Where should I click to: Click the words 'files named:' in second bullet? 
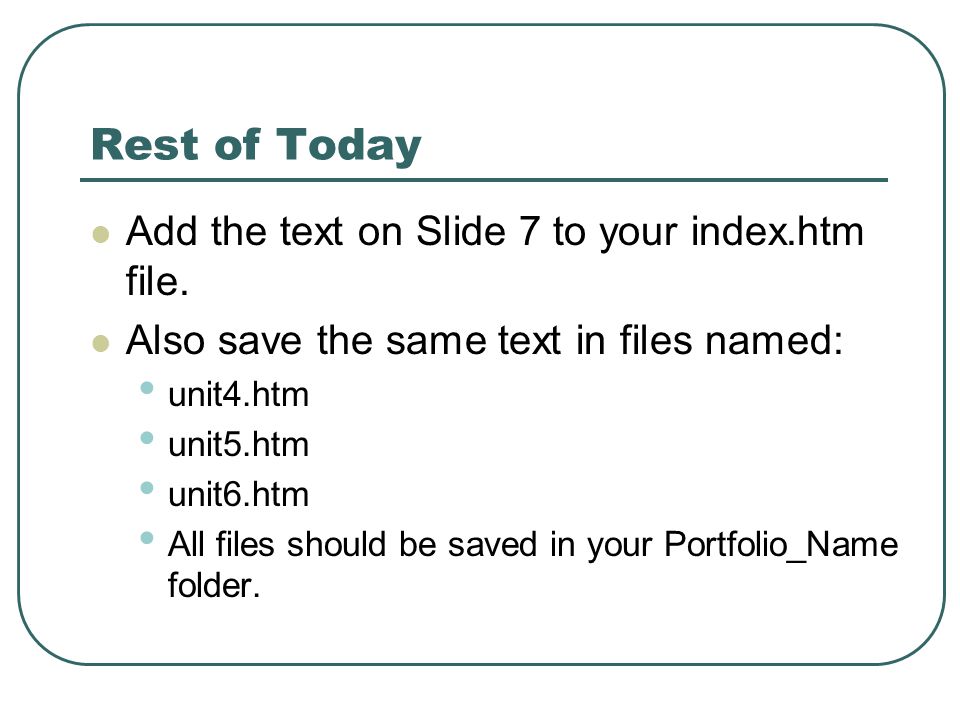point(731,340)
